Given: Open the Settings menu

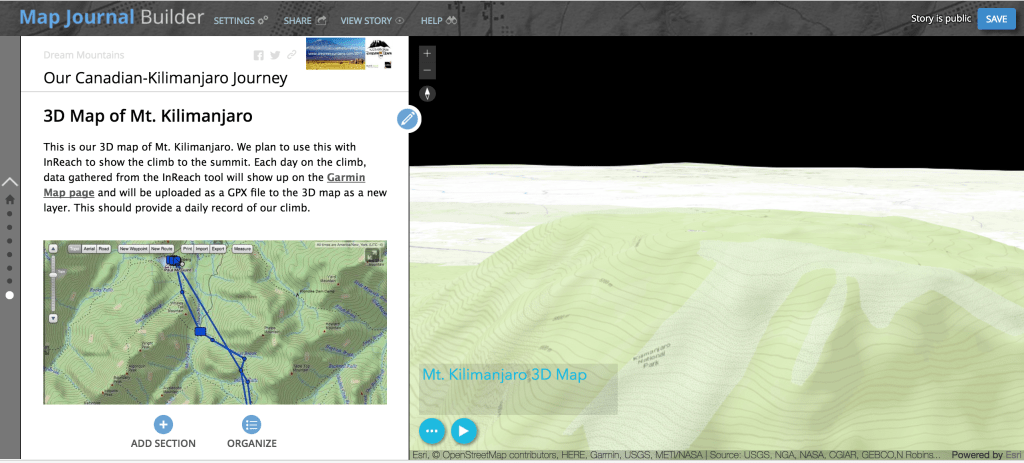Looking at the screenshot, I should tap(240, 20).
